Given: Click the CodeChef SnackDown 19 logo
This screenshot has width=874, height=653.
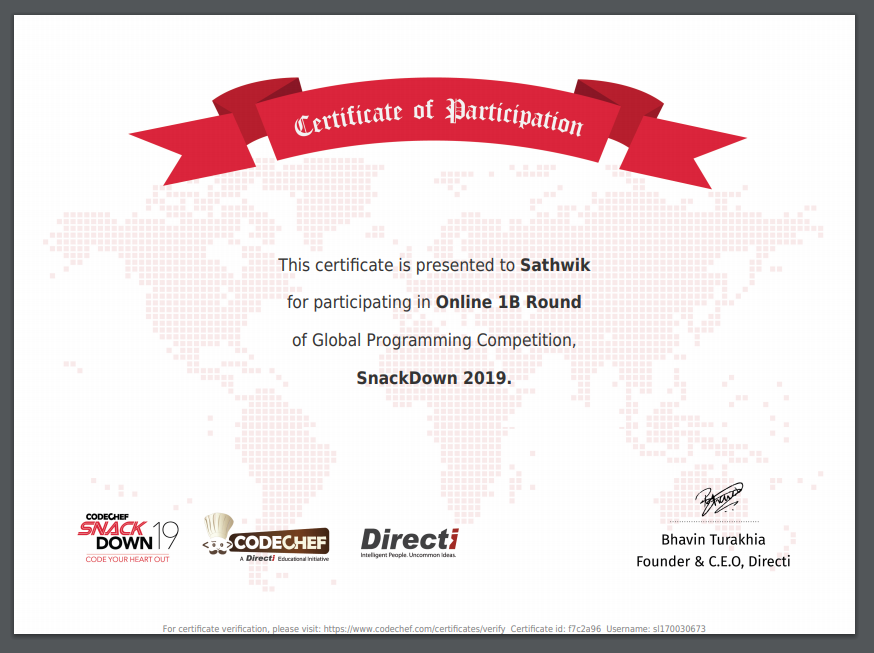Looking at the screenshot, I should pyautogui.click(x=128, y=536).
